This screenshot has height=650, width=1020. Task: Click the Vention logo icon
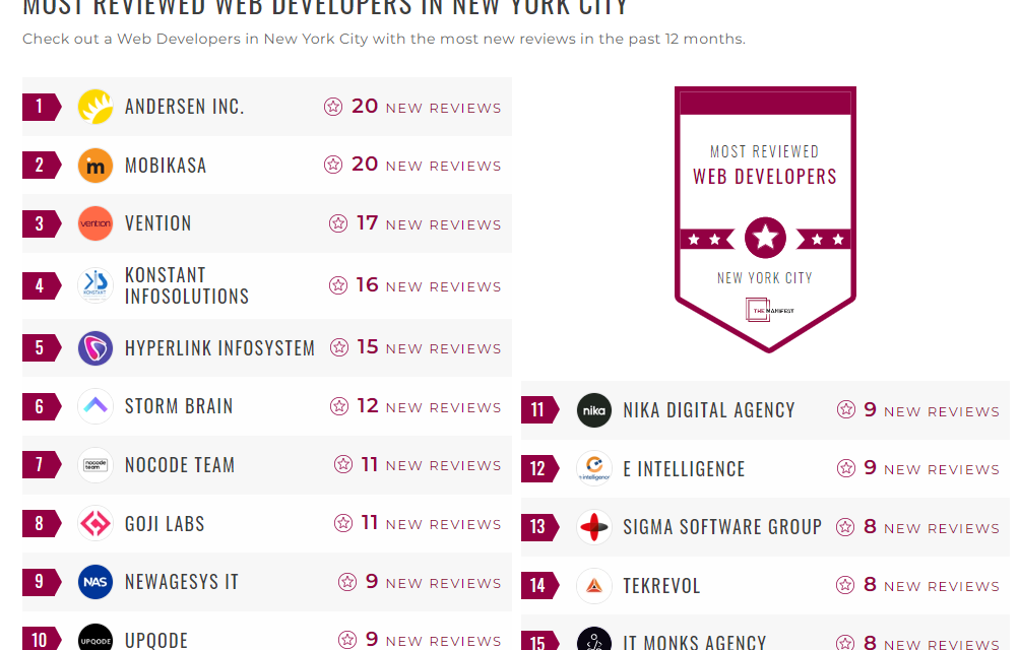[x=95, y=224]
